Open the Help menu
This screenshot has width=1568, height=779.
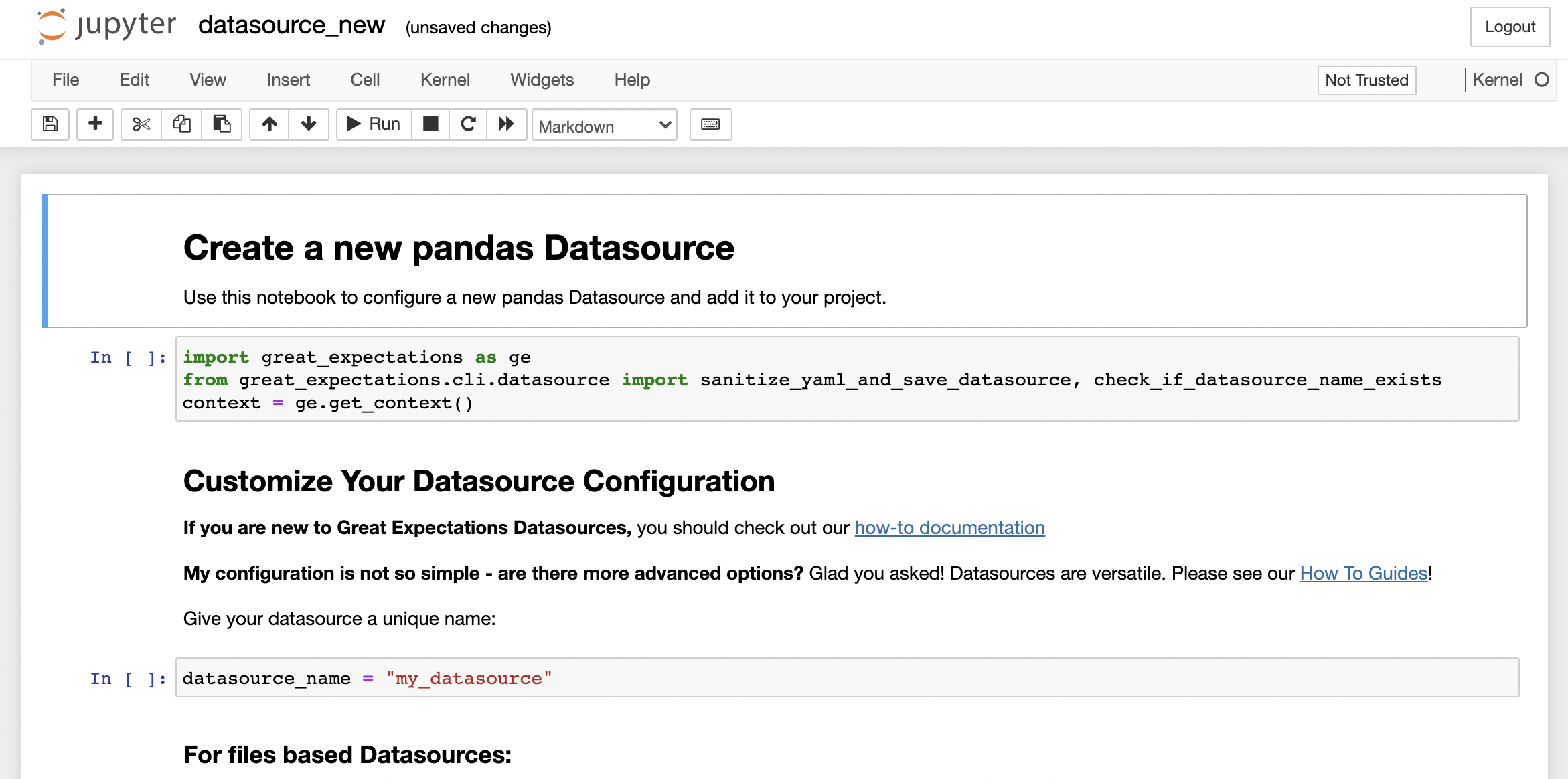pos(632,80)
